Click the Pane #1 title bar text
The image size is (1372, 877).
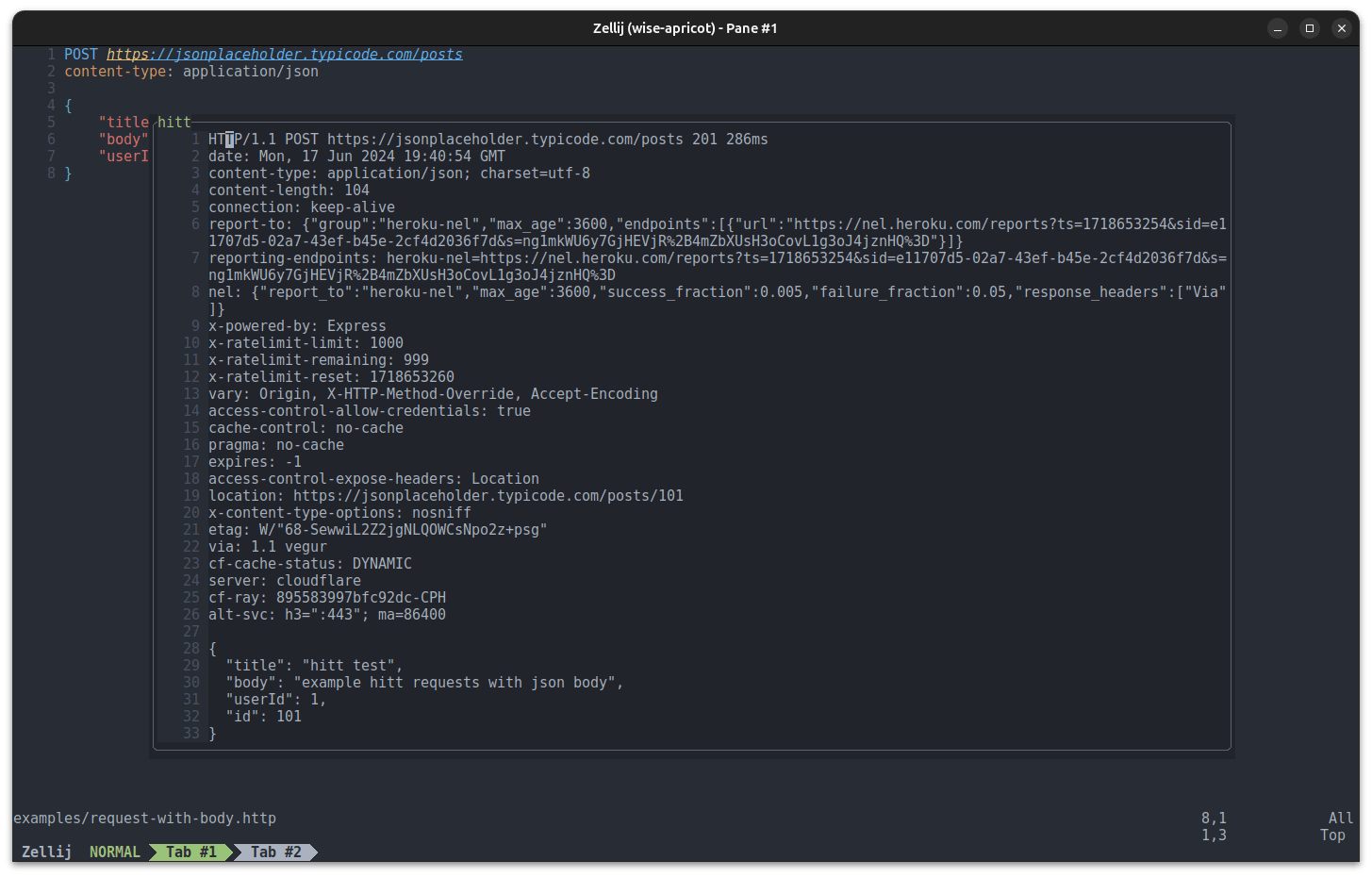click(686, 28)
